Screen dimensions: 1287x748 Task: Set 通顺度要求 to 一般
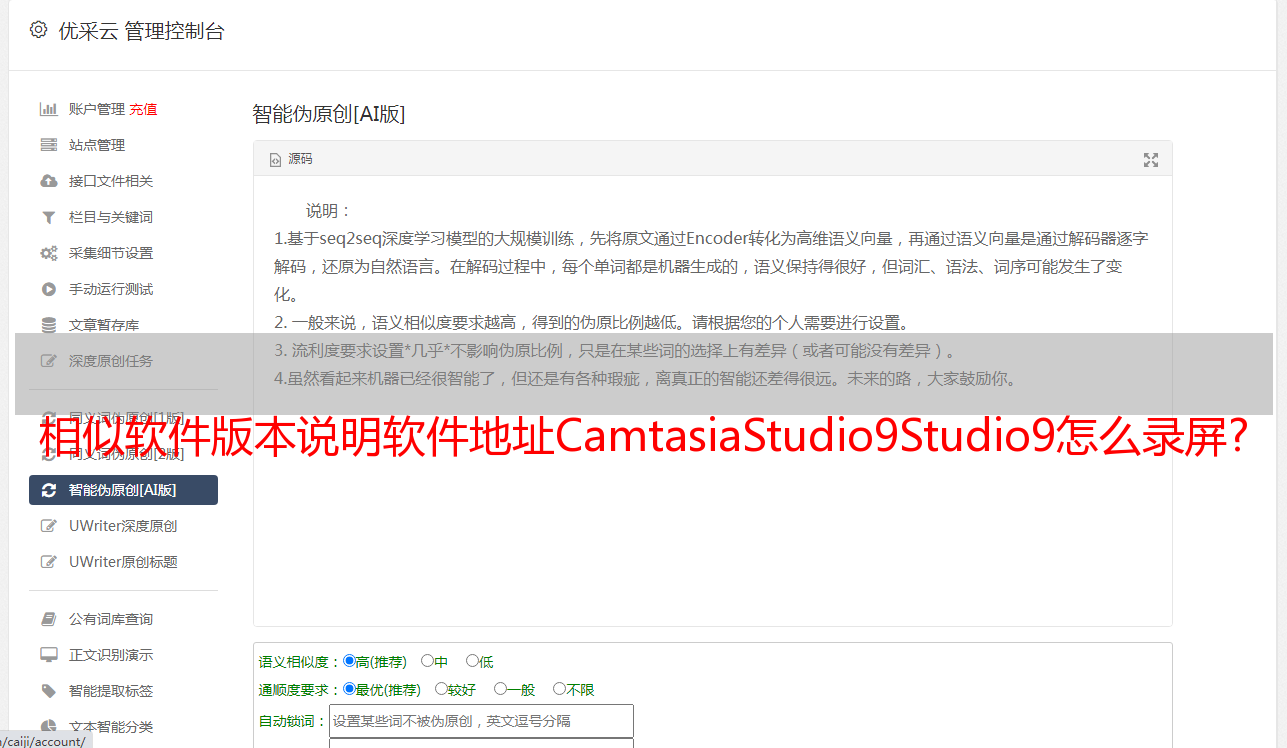point(500,689)
